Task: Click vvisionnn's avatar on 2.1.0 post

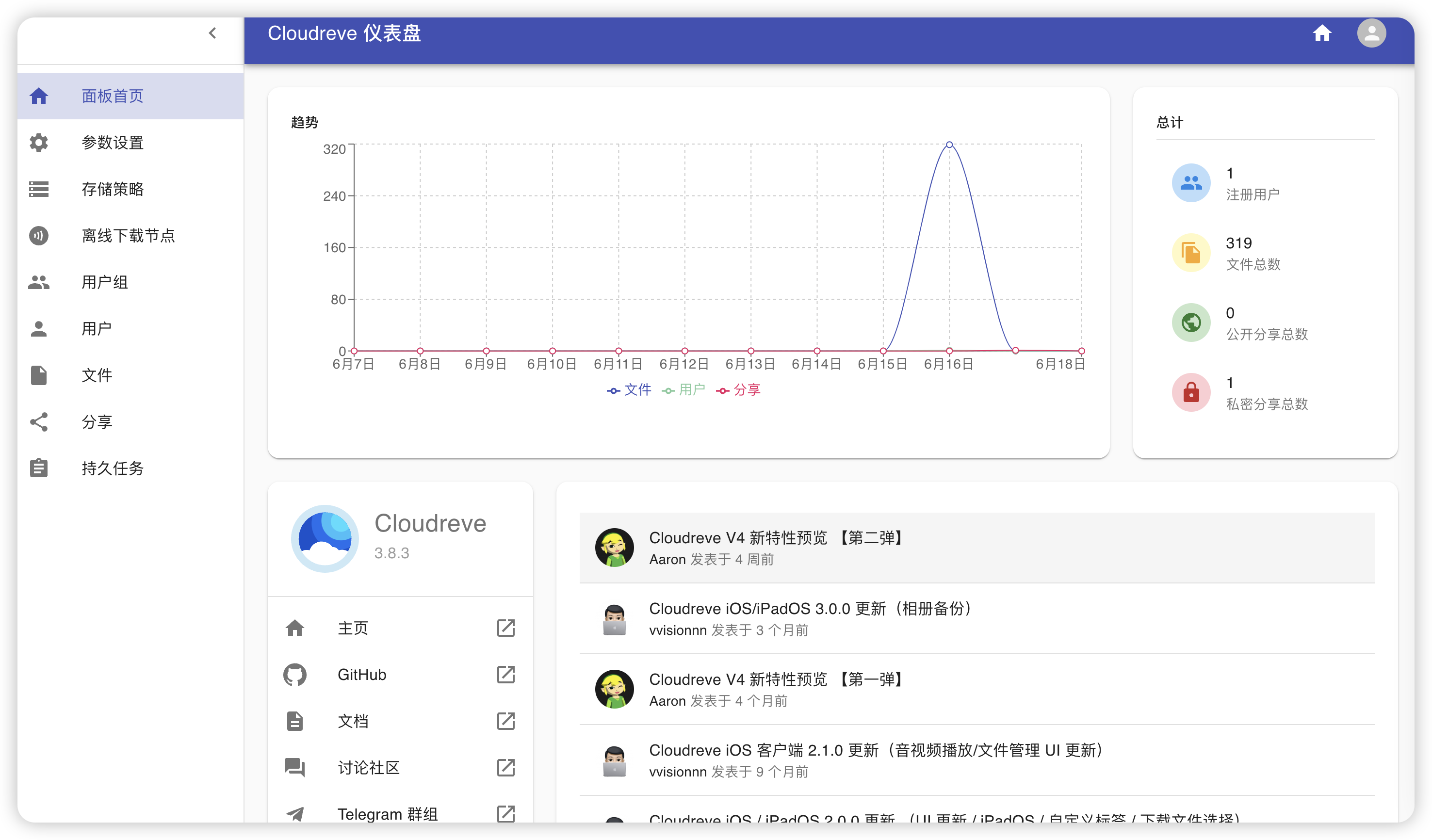Action: 614,760
